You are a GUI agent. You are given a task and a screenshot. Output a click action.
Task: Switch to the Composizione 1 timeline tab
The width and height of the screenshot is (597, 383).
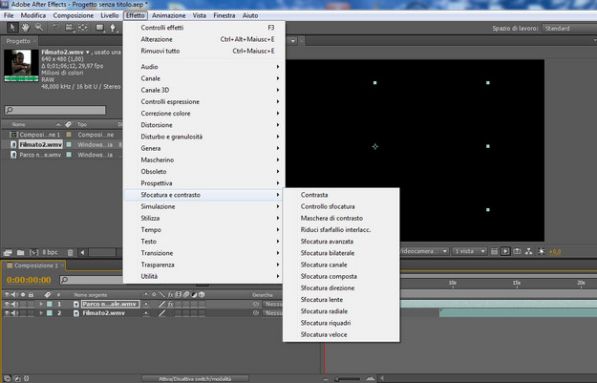point(35,265)
